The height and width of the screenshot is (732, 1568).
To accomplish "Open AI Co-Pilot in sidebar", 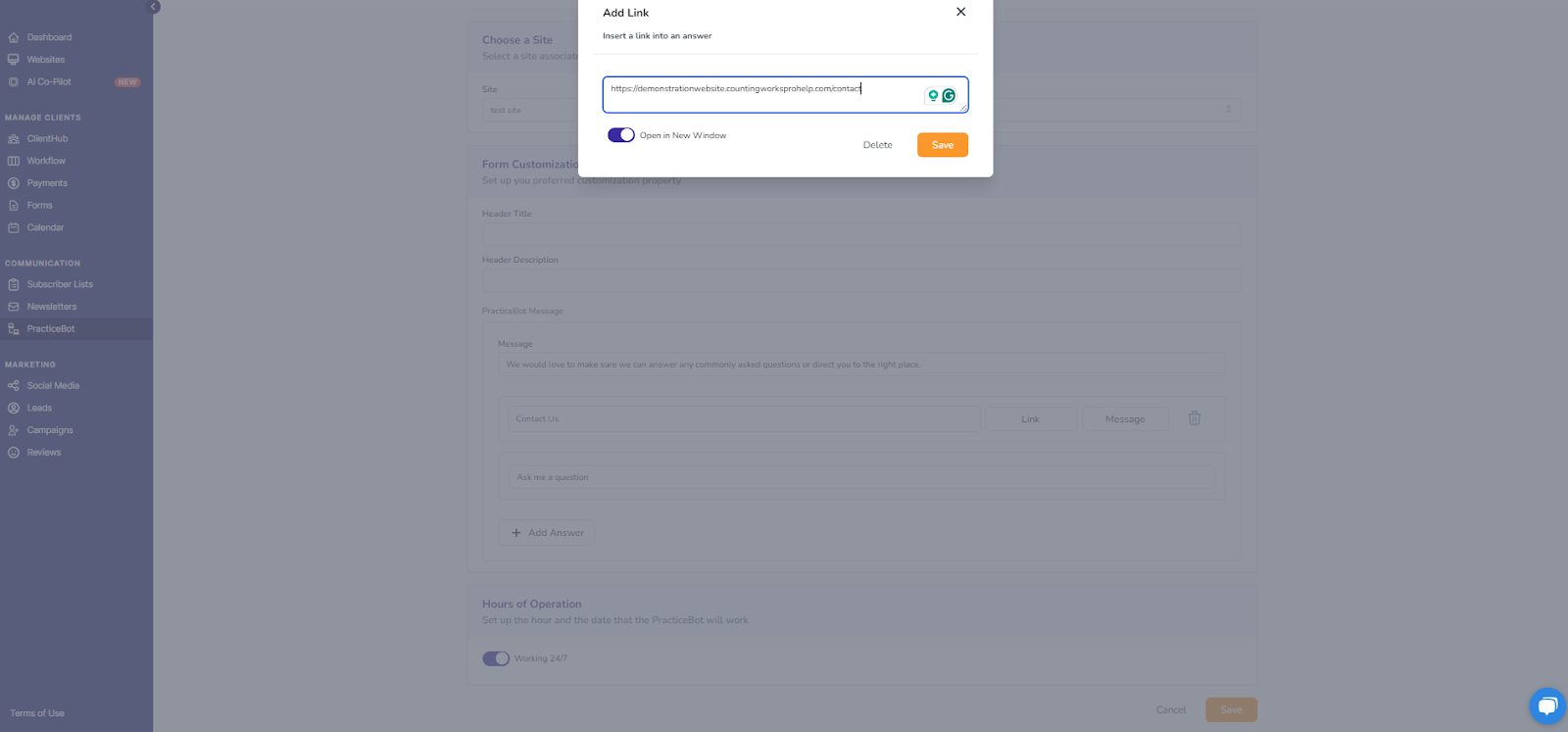I will pyautogui.click(x=49, y=82).
